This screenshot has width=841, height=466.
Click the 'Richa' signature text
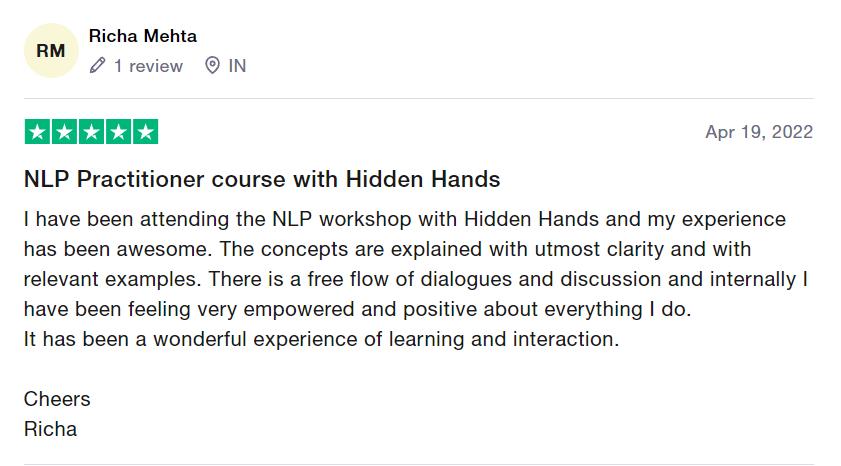coord(50,429)
